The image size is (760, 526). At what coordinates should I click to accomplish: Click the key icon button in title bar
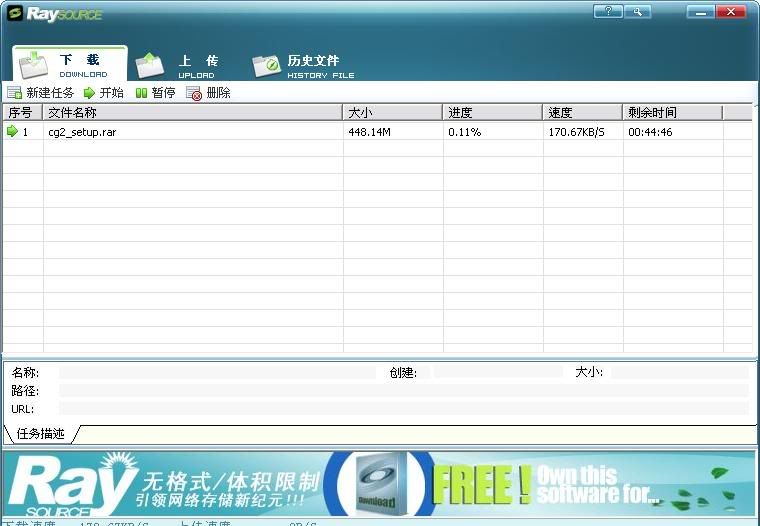tap(636, 11)
